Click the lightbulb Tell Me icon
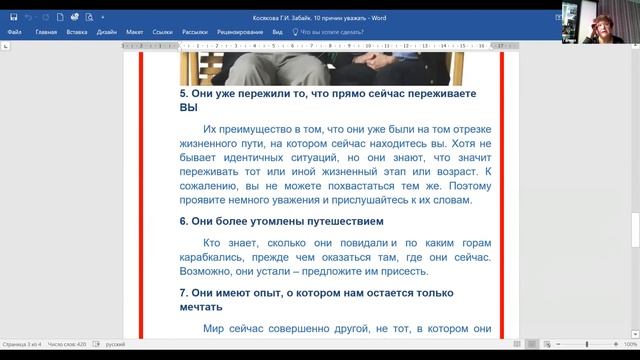The width and height of the screenshot is (640, 360). pyautogui.click(x=296, y=32)
